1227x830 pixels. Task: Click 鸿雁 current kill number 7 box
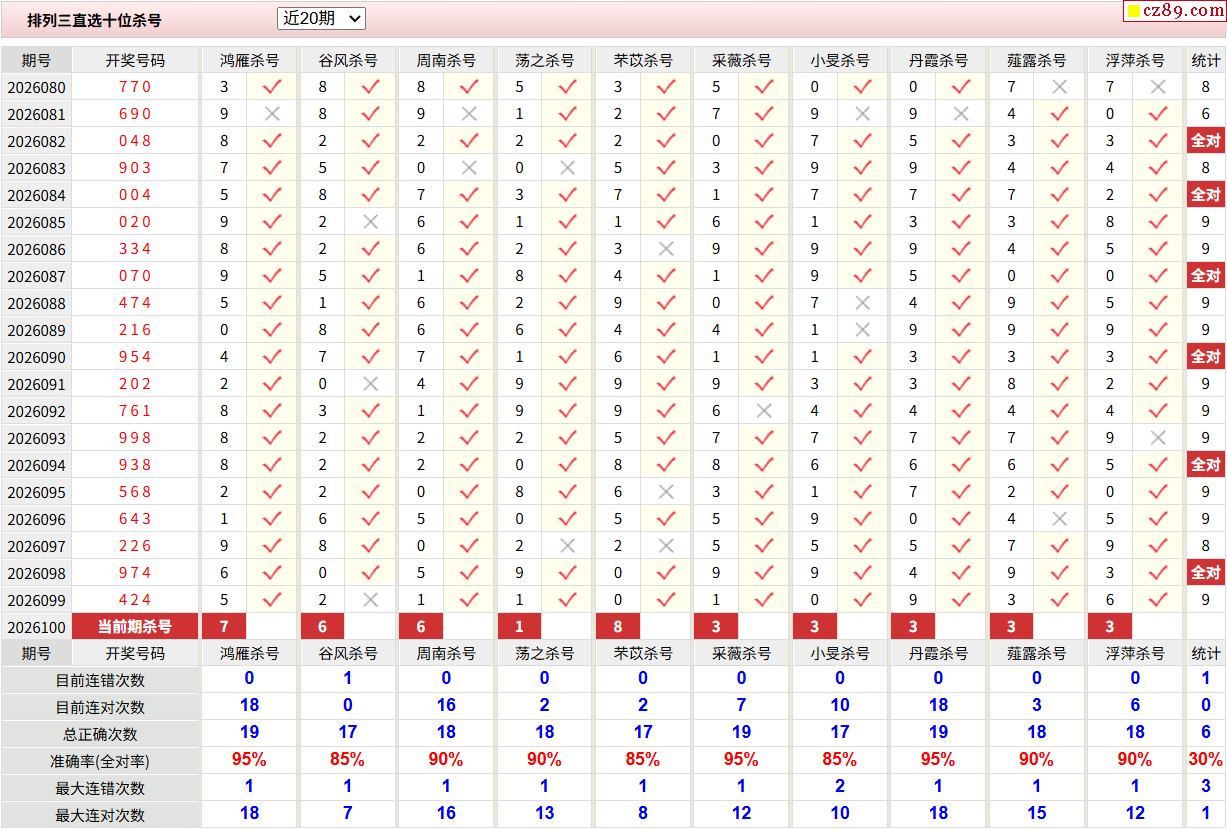point(224,627)
